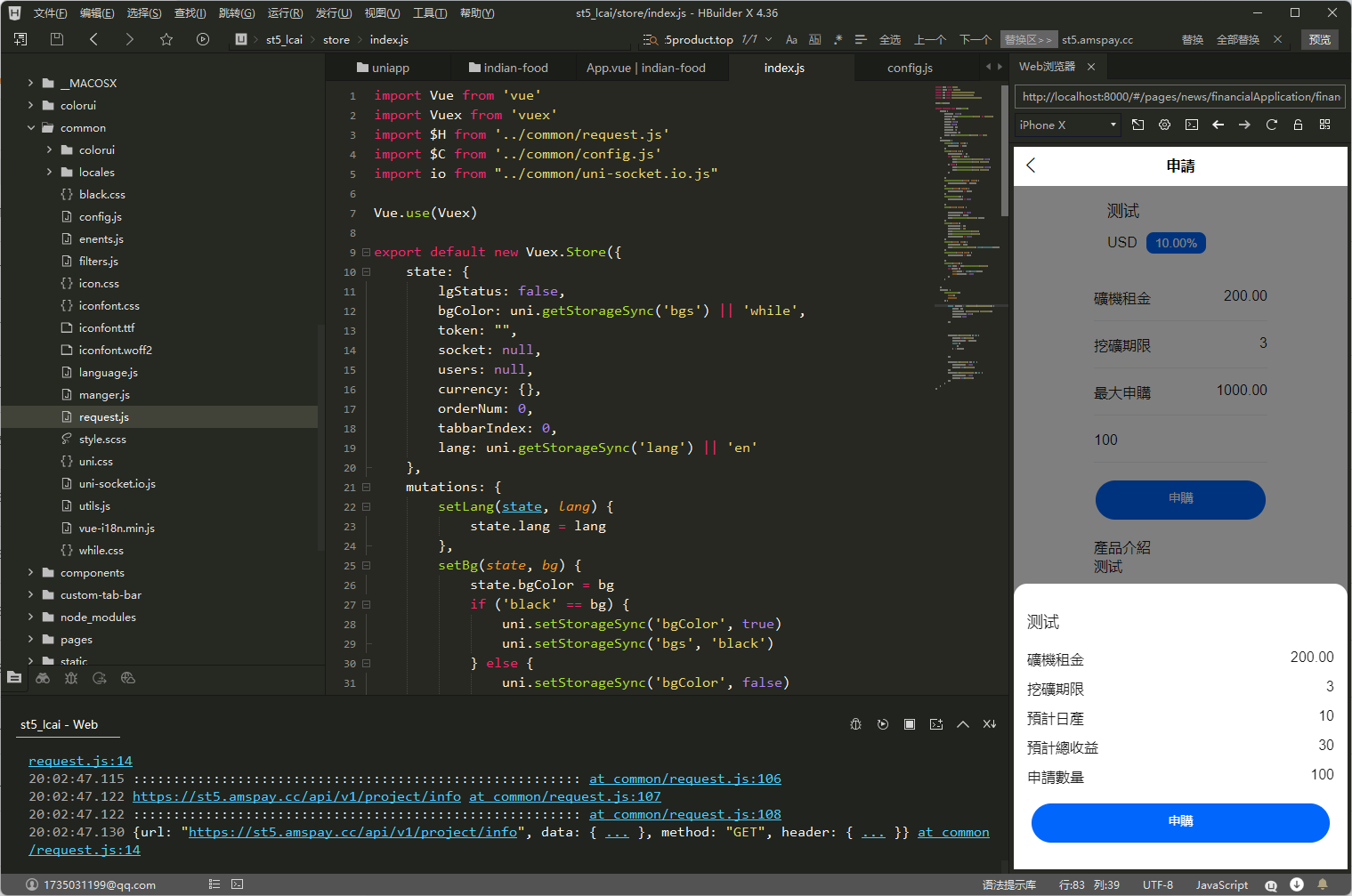Open the iPhone X device dropdown
Screen dimensions: 1352x896
click(x=1067, y=125)
